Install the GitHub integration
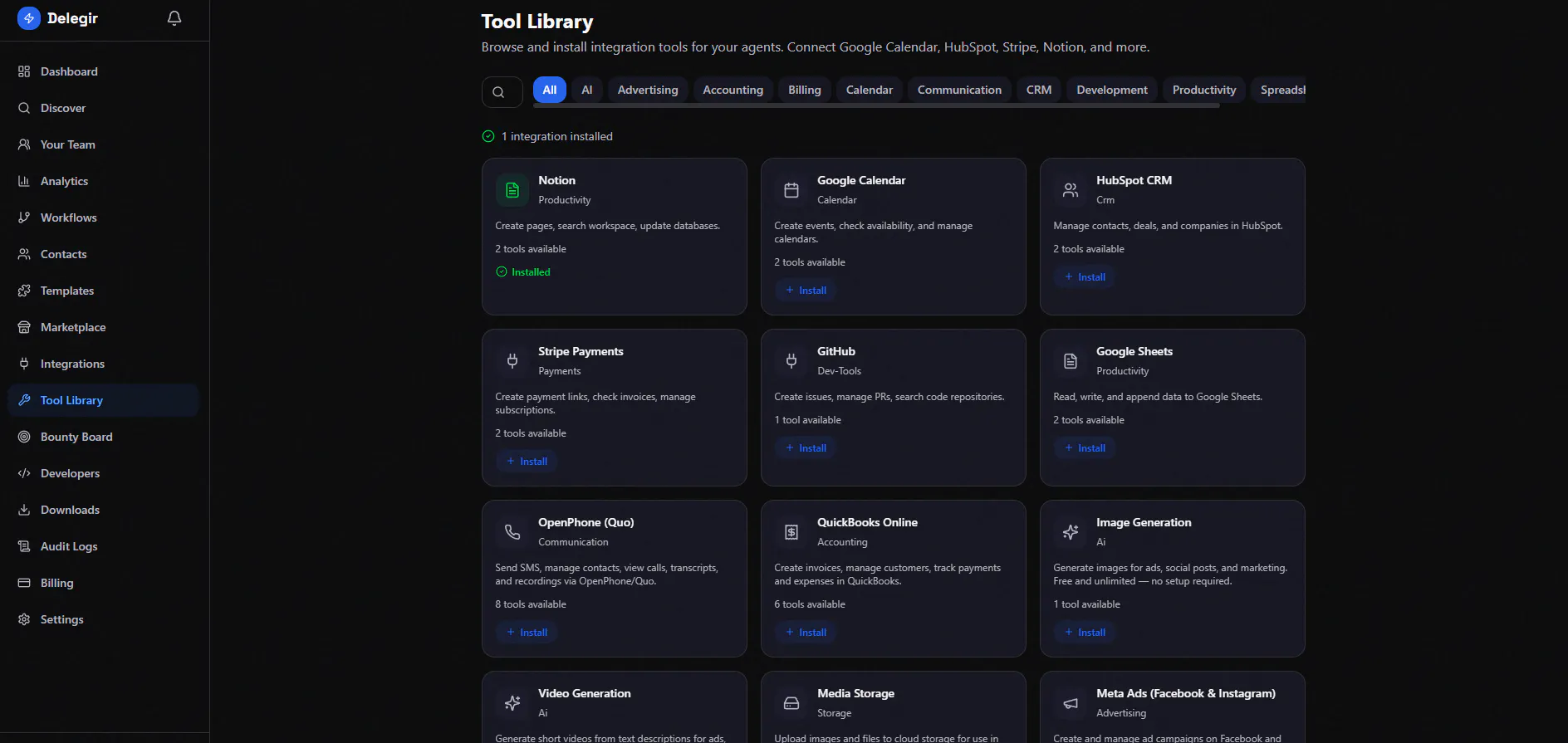The height and width of the screenshot is (743, 1568). pos(806,448)
